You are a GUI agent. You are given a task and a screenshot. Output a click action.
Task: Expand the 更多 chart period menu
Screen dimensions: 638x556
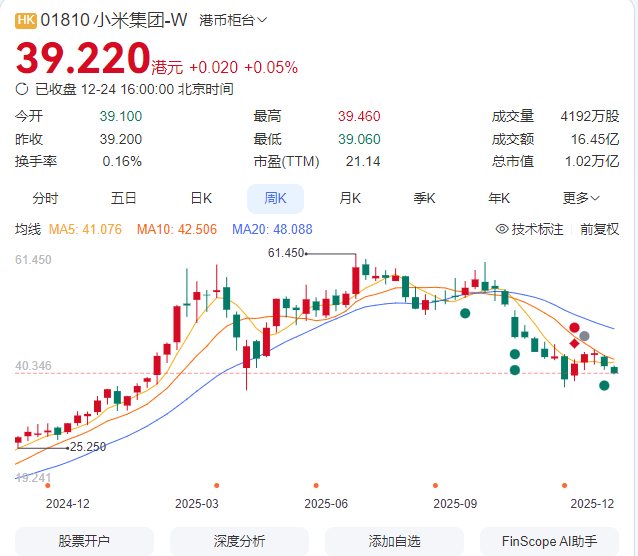tap(581, 198)
